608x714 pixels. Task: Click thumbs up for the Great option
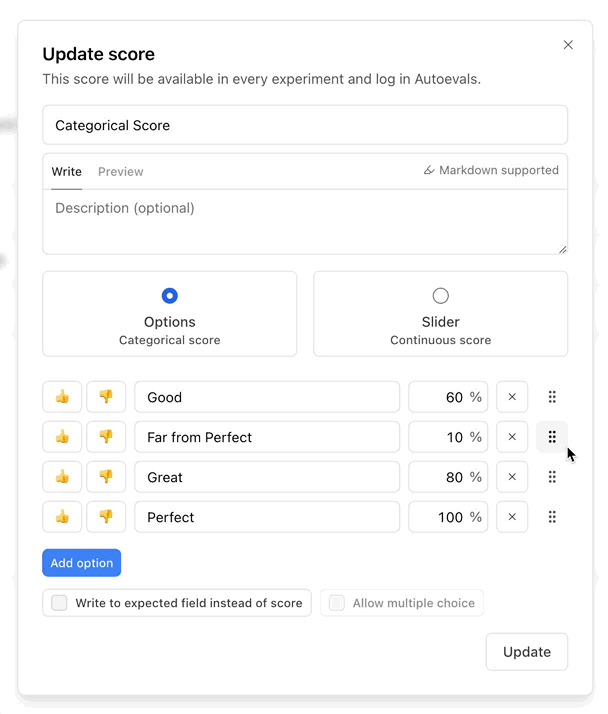(x=62, y=477)
